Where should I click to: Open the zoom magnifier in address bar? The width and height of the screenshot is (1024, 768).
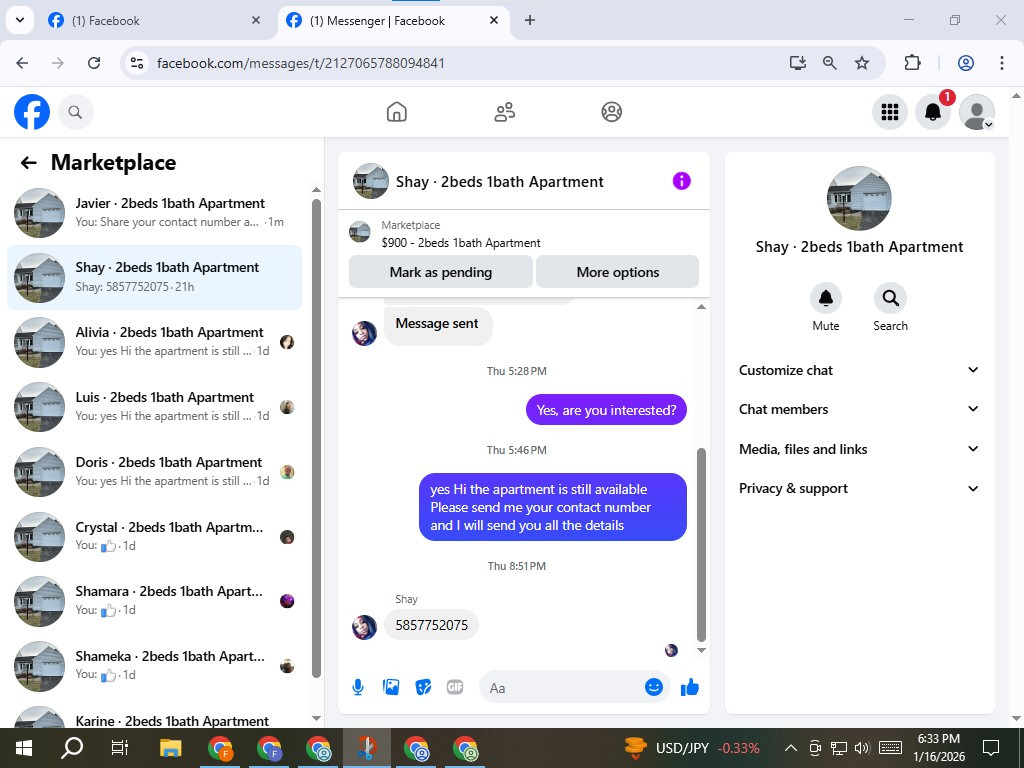point(829,63)
